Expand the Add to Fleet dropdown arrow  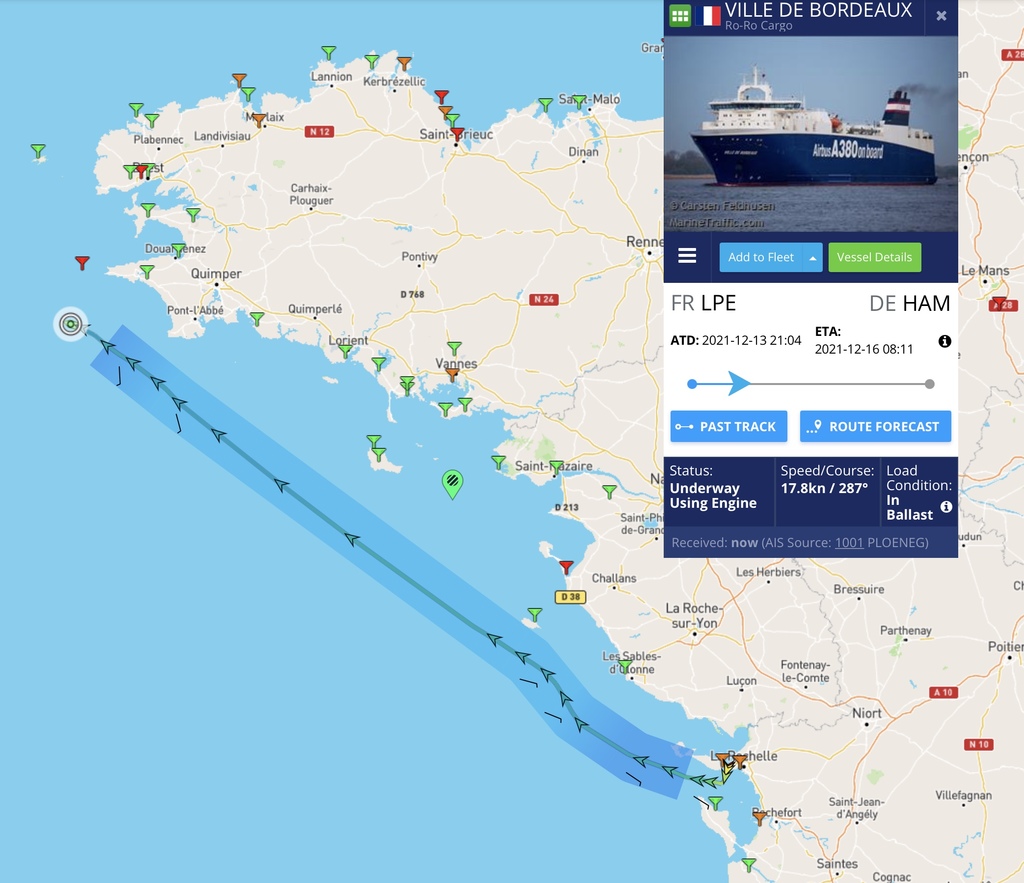click(812, 257)
